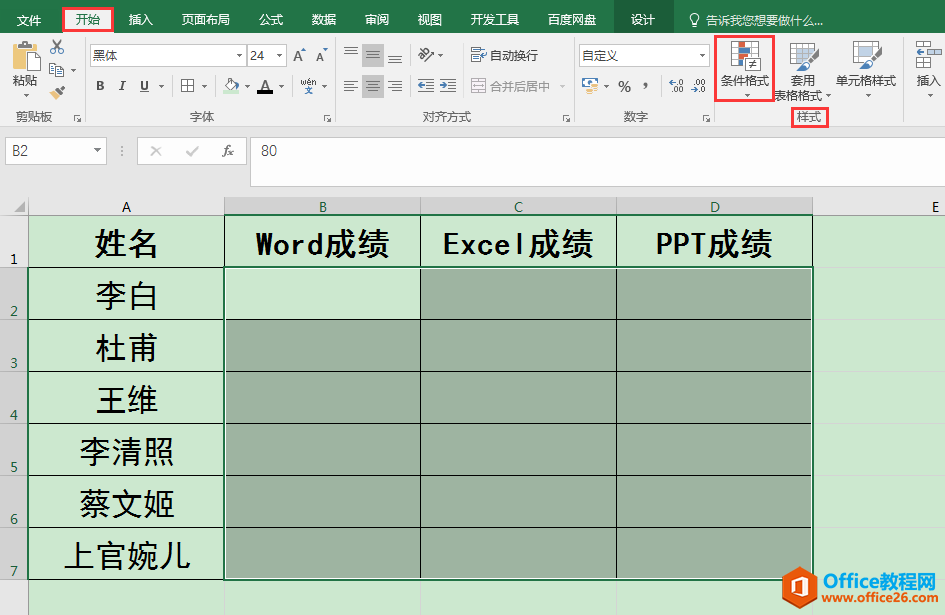Image resolution: width=945 pixels, height=615 pixels.
Task: Open the font size dropdown 24
Action: (280, 55)
